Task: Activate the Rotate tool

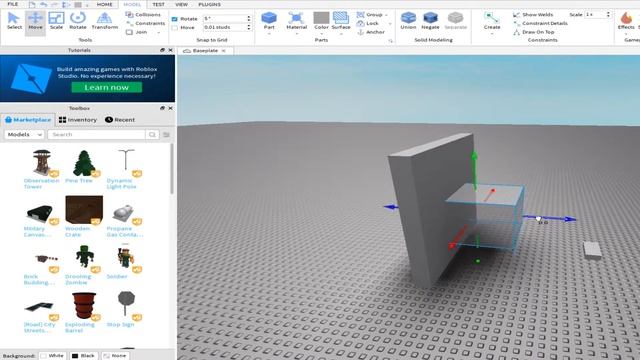Action: pos(78,20)
